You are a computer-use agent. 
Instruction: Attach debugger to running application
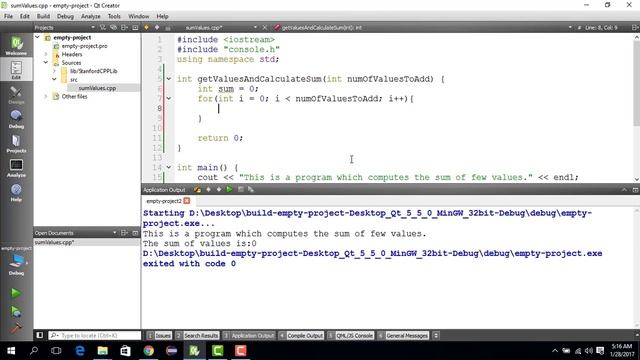pyautogui.click(x=251, y=189)
